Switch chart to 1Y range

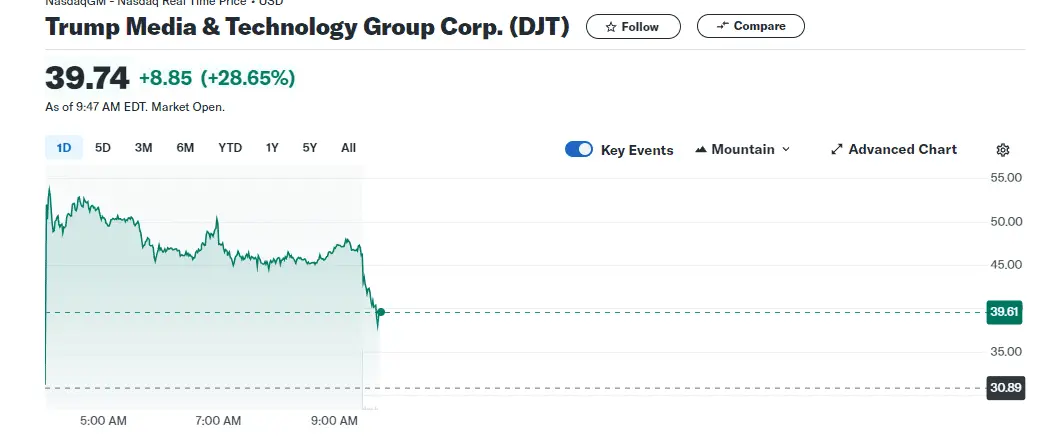272,148
